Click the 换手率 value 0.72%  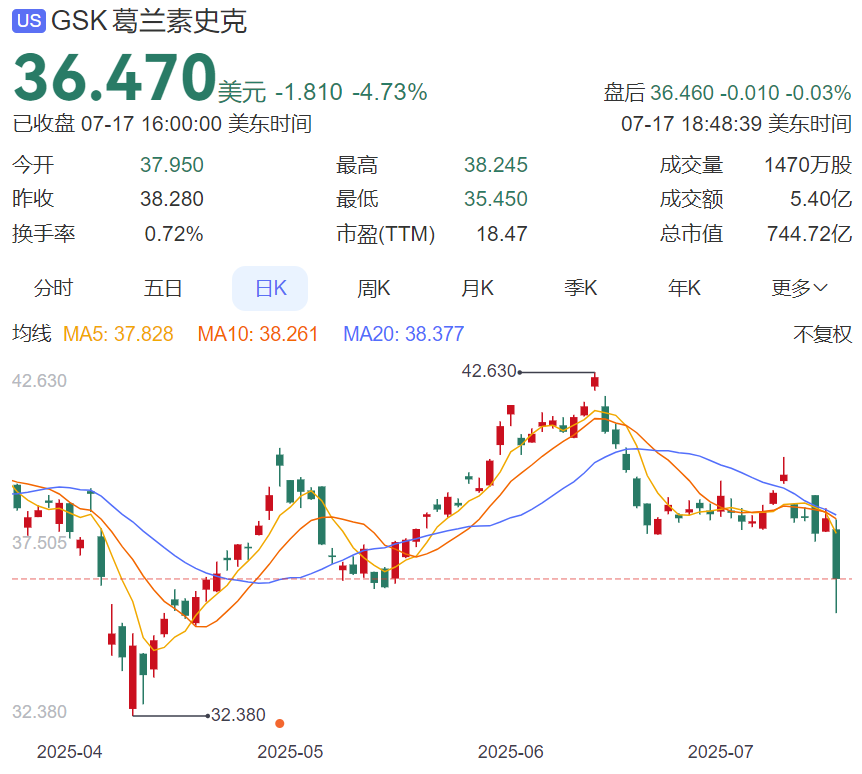pyautogui.click(x=174, y=234)
